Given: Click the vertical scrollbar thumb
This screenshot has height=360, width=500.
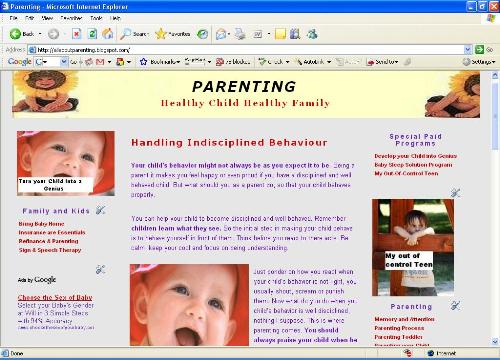Looking at the screenshot, I should point(495,115).
